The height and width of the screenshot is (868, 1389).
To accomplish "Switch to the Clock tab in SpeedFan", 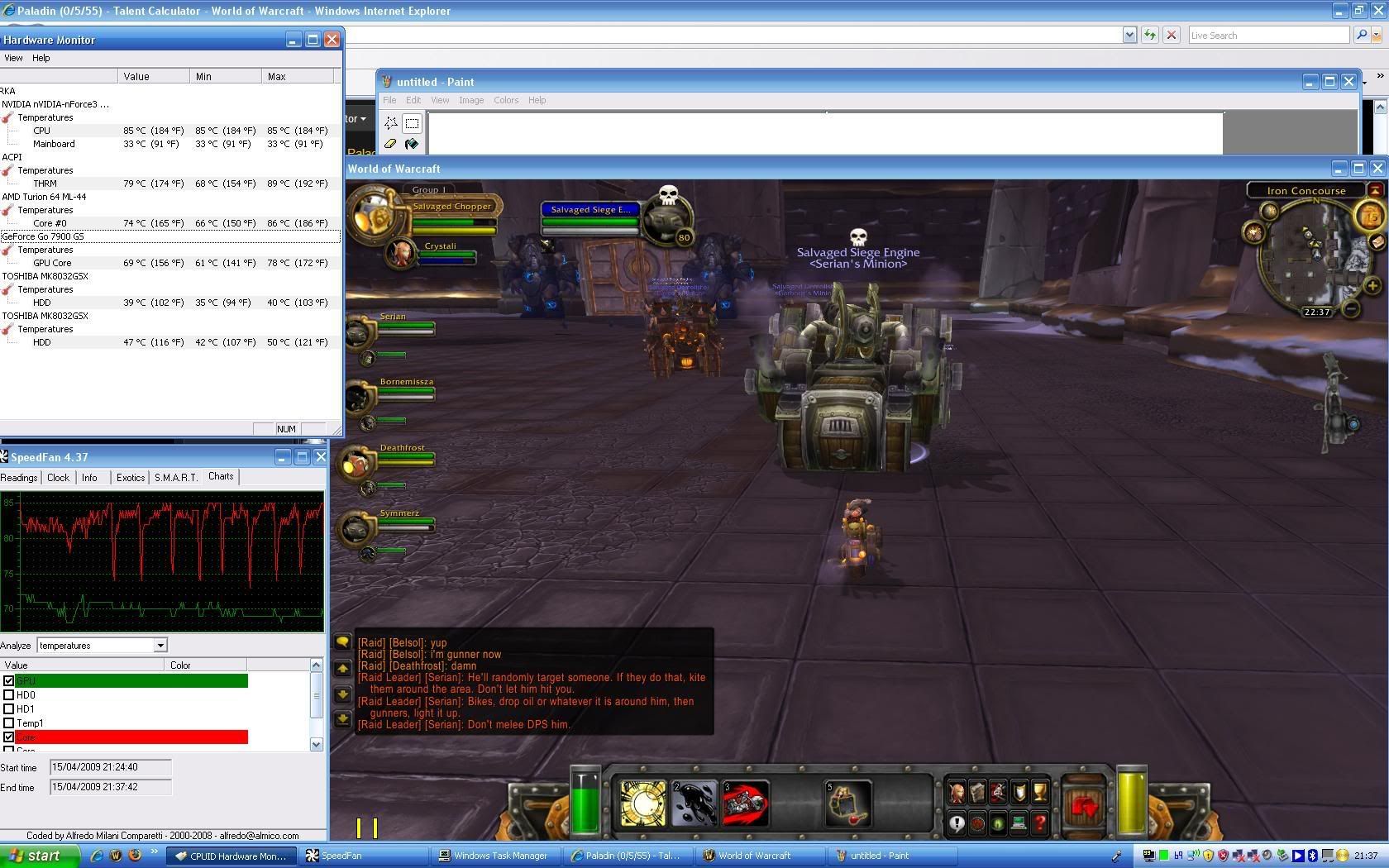I will [x=58, y=477].
